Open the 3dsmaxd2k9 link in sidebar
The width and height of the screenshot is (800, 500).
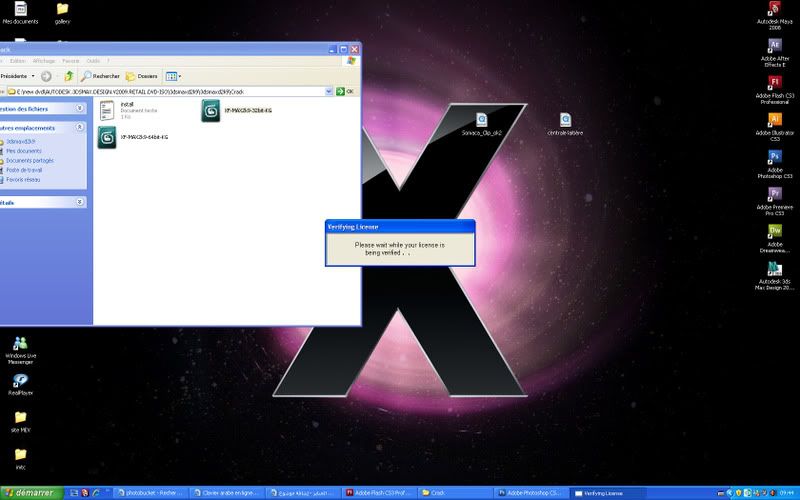click(x=20, y=141)
